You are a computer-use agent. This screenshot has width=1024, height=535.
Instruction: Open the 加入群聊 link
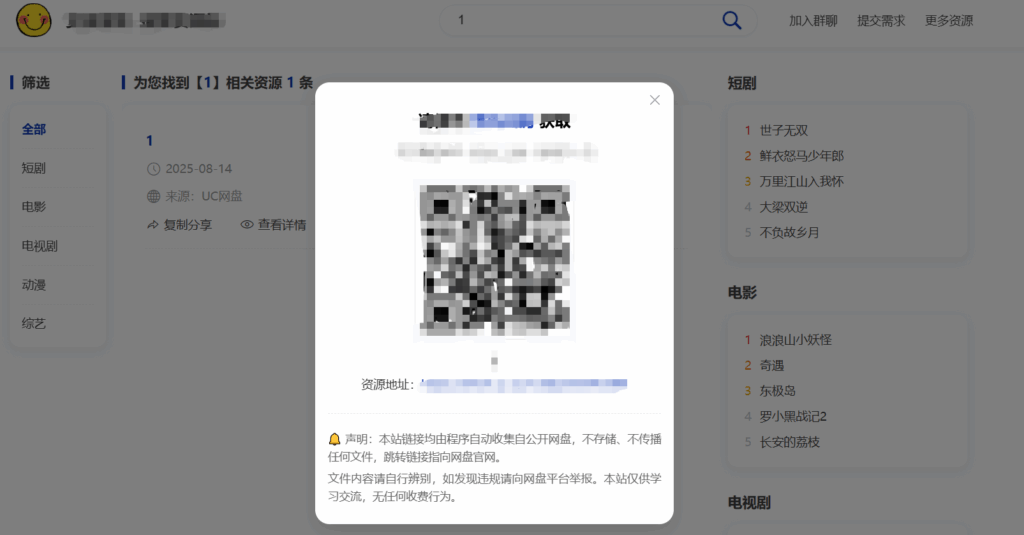coord(813,21)
